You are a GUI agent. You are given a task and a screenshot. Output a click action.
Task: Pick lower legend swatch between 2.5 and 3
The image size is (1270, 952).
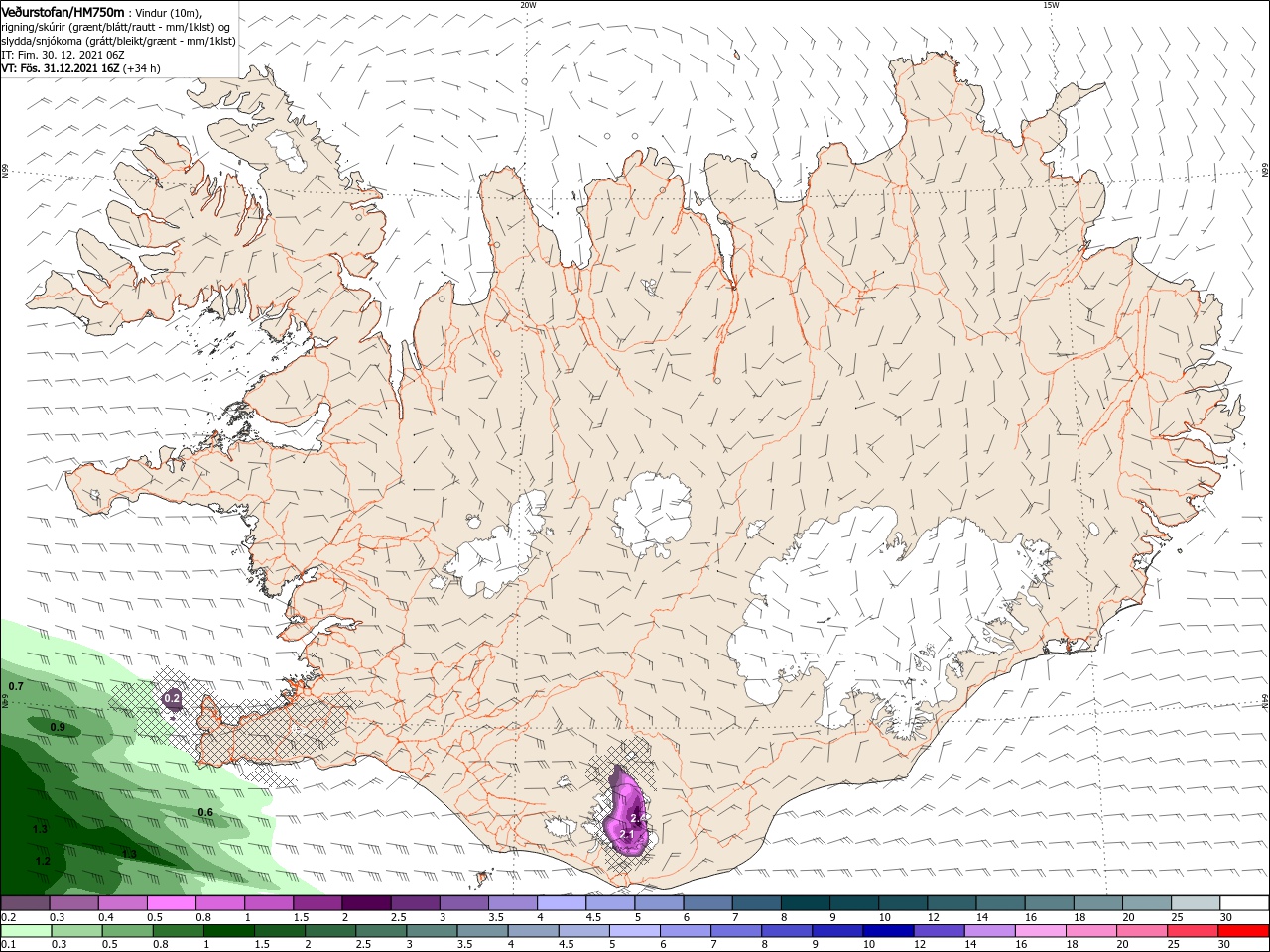pos(381,931)
